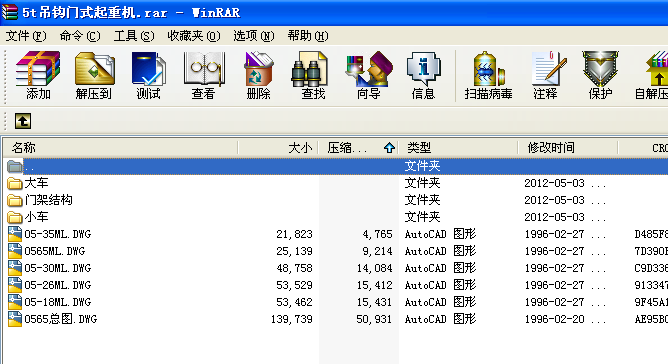Image resolution: width=668 pixels, height=364 pixels.
Task: Click size value 48,758
Action: pos(294,268)
